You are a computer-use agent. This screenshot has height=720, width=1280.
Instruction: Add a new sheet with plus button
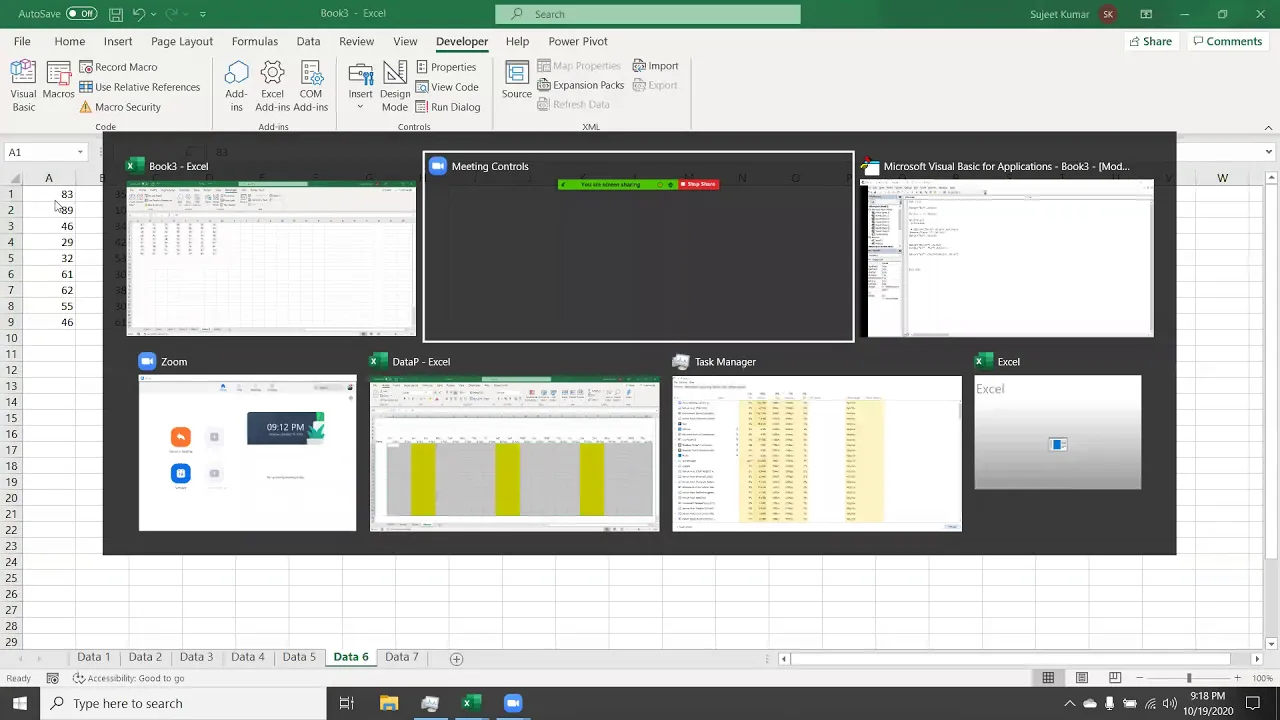[456, 658]
